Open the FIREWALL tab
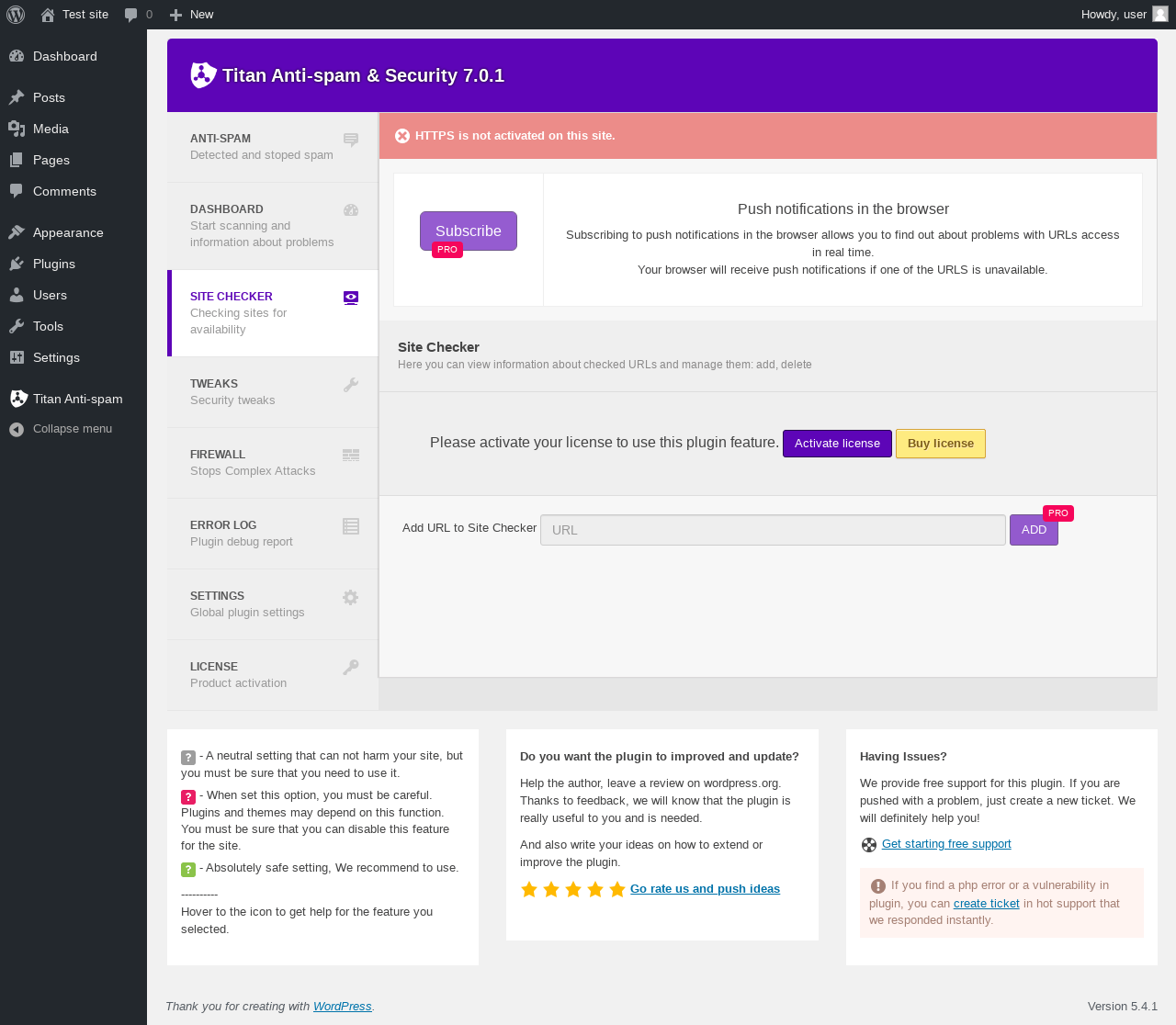This screenshot has width=1176, height=1025. point(273,463)
